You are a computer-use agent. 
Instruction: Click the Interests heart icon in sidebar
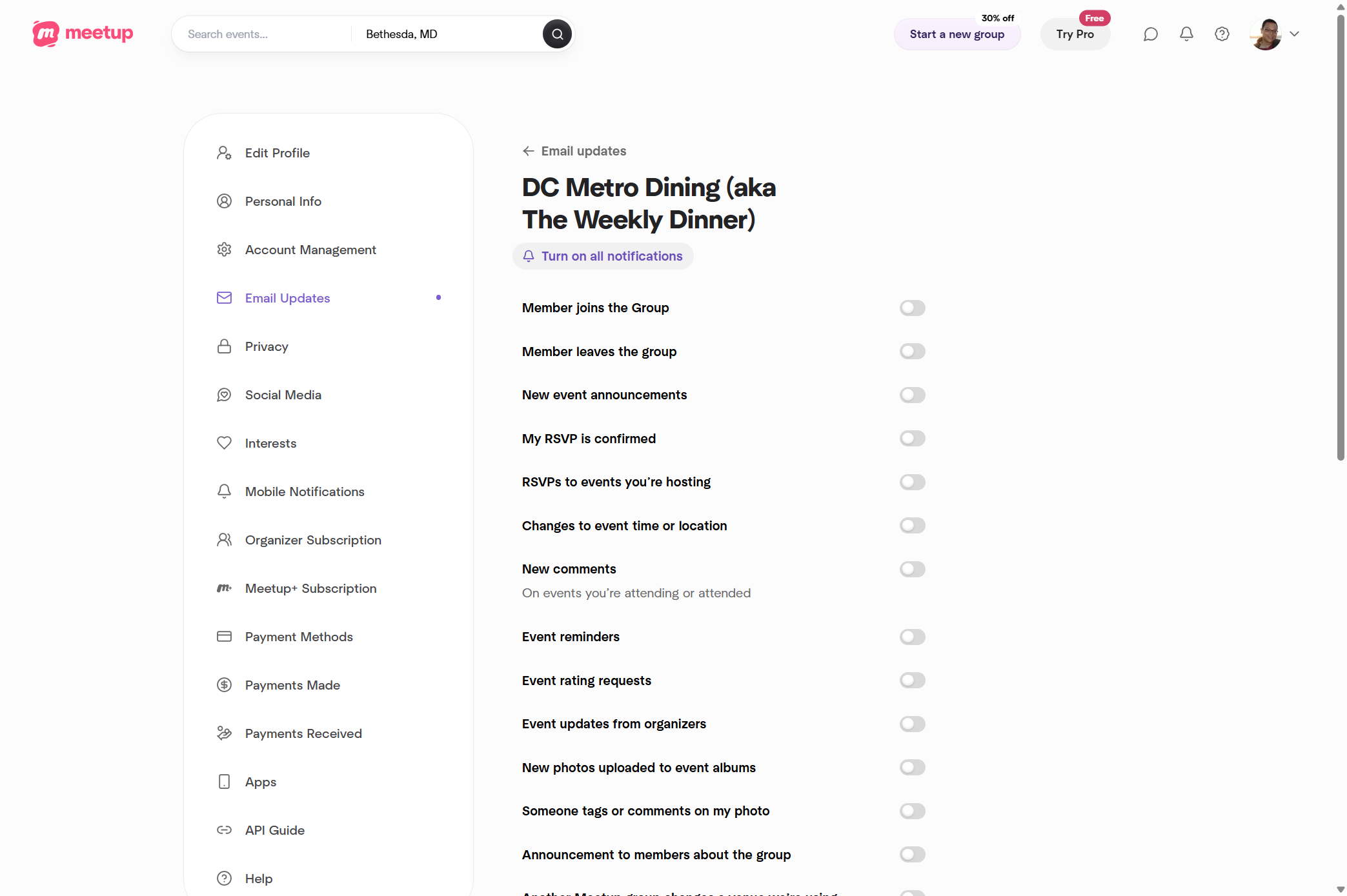pos(224,443)
